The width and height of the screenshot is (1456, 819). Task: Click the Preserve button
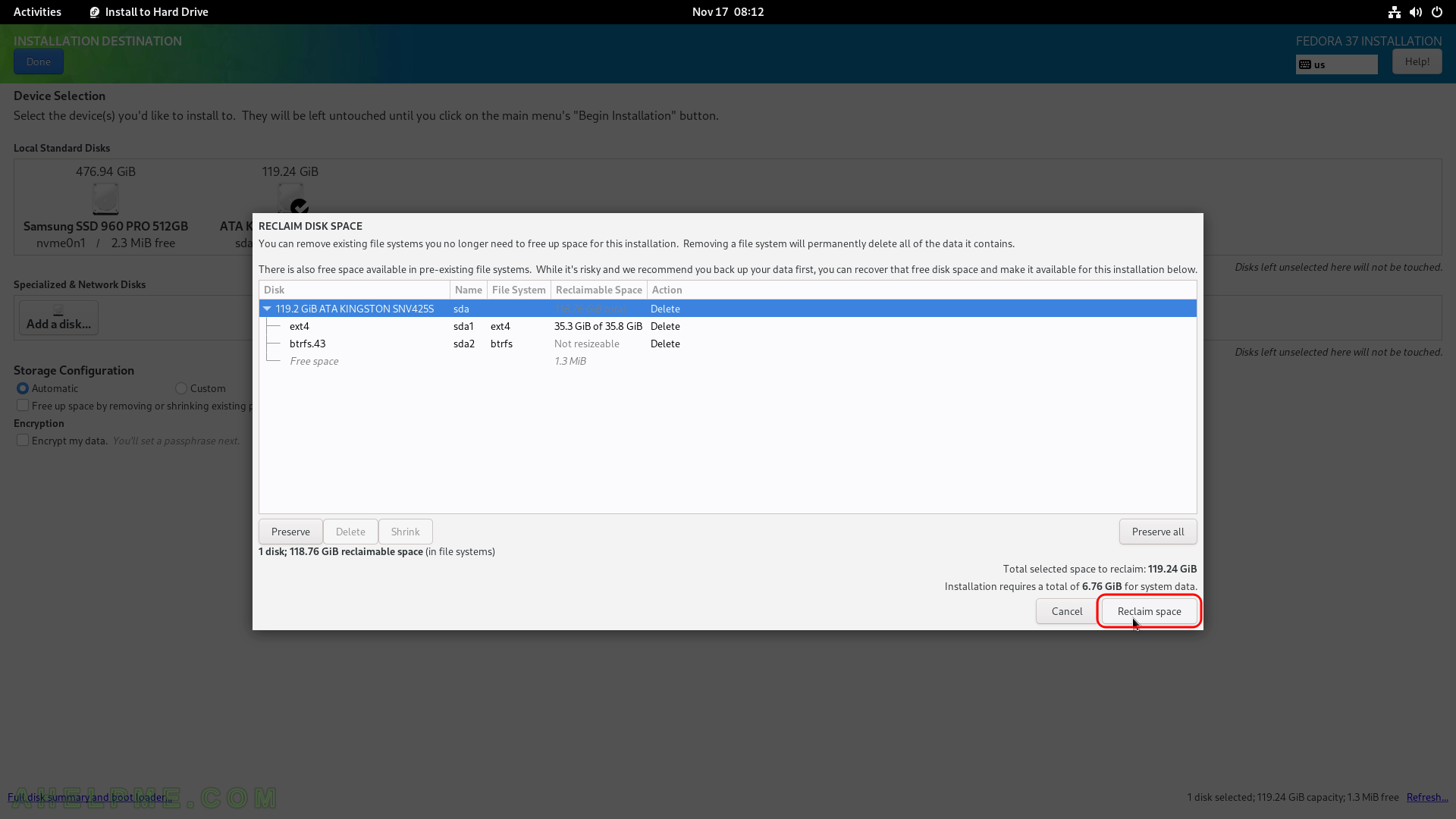[290, 532]
